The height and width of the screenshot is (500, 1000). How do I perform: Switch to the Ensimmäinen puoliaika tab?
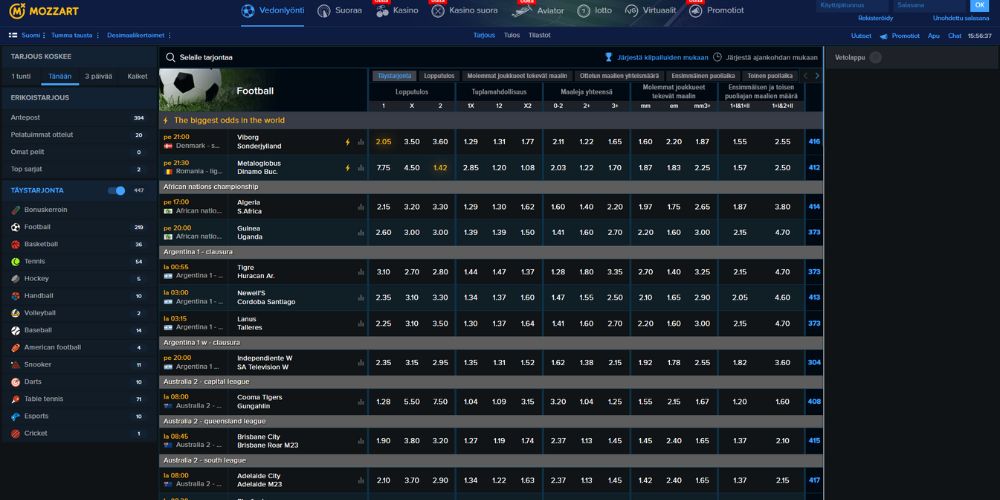[x=702, y=76]
